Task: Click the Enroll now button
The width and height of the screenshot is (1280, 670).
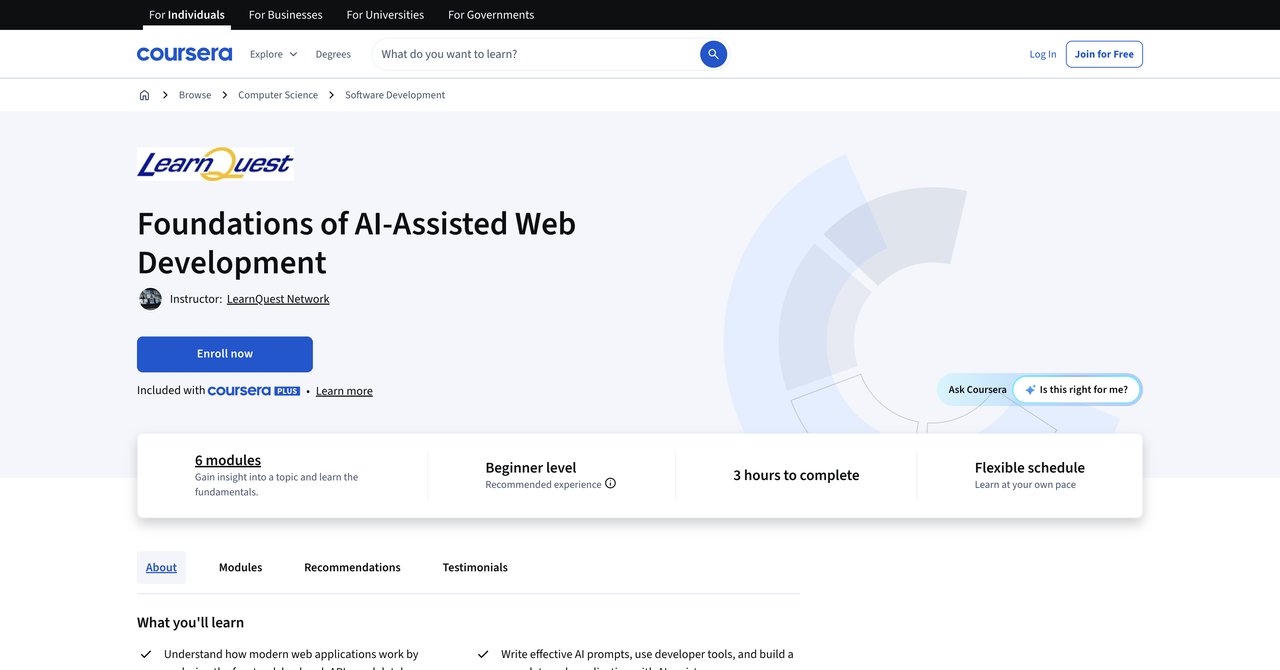Action: click(225, 354)
